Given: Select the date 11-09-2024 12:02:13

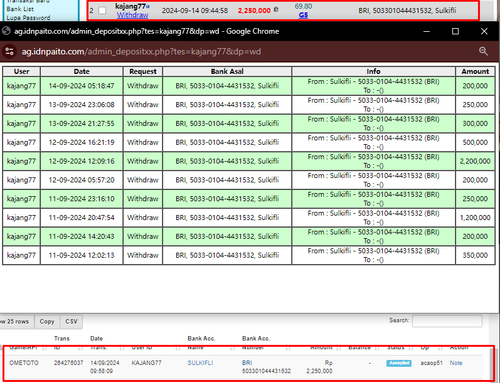Looking at the screenshot, I should point(82,255).
